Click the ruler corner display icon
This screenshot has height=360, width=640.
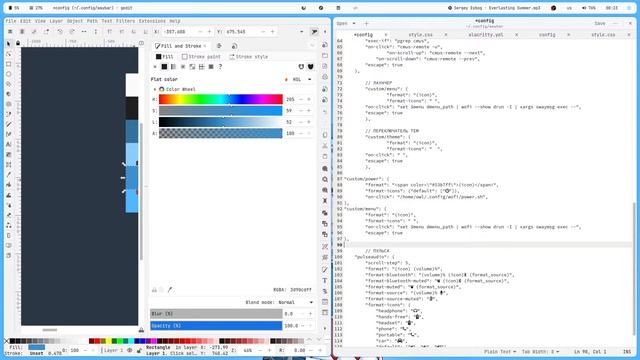tap(141, 43)
